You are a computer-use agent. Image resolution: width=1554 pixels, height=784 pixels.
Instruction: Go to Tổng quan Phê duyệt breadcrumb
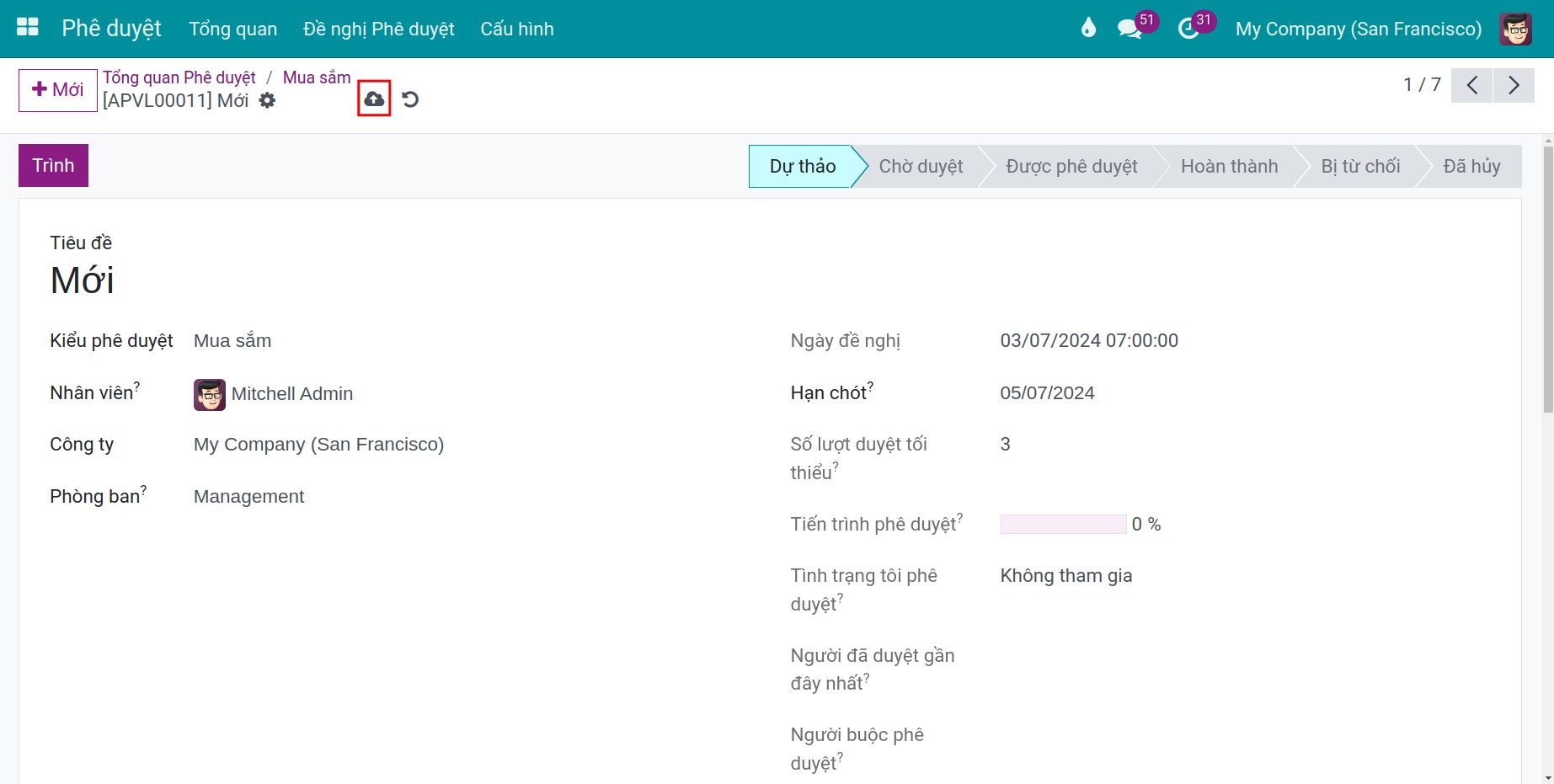179,77
